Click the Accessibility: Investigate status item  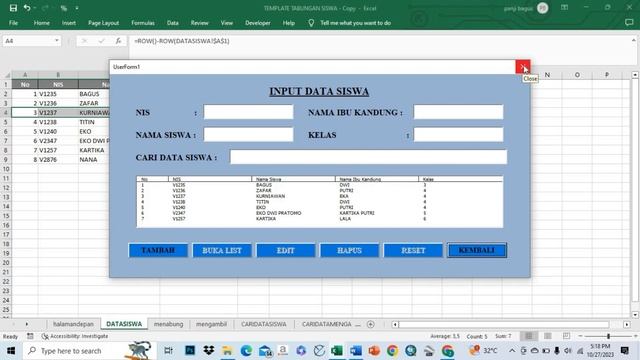75,336
